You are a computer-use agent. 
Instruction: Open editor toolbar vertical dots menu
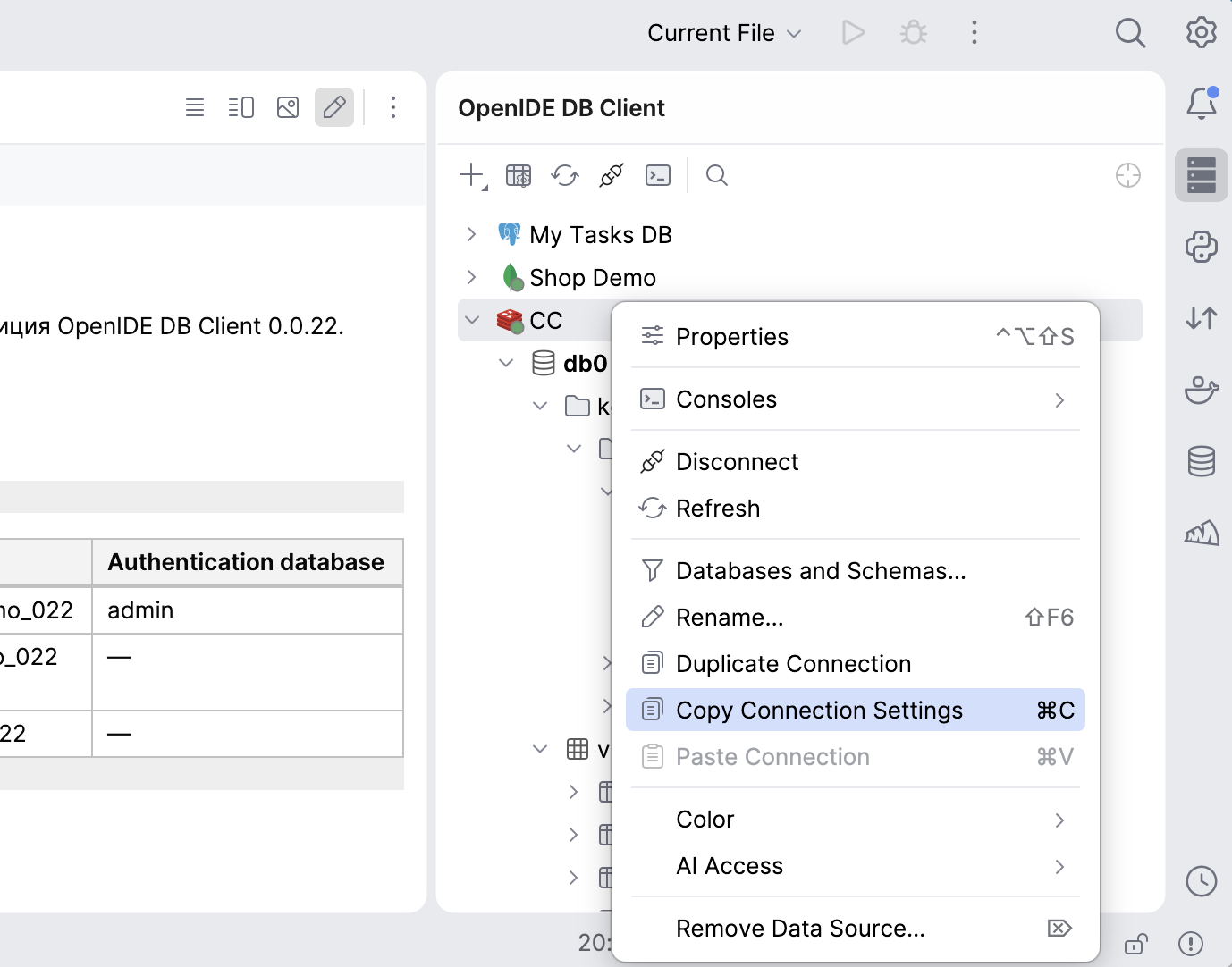[393, 107]
